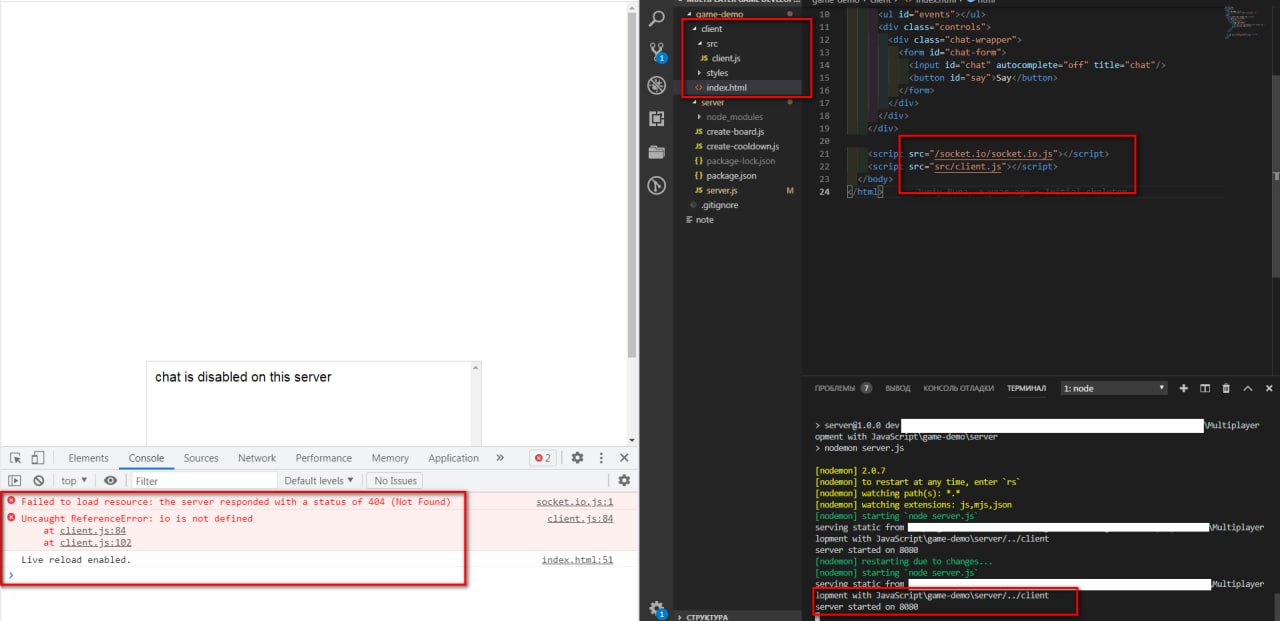Click the 'No Issues' button
This screenshot has width=1280, height=621.
(395, 481)
